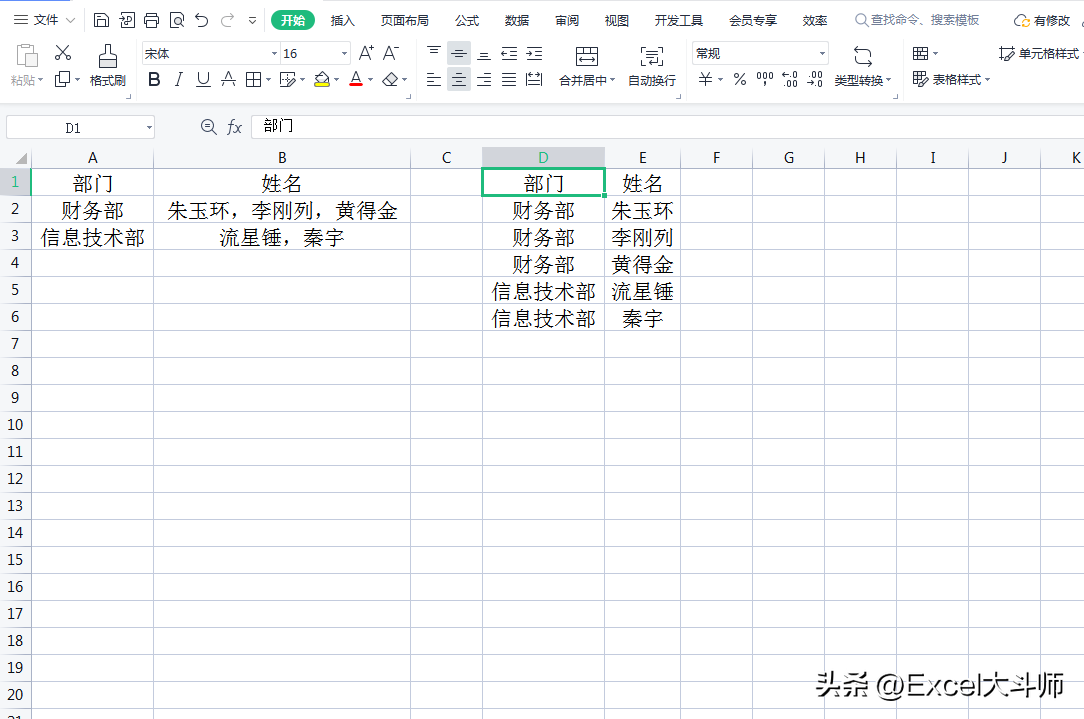
Task: Decrease decimal places icon
Action: [x=815, y=80]
